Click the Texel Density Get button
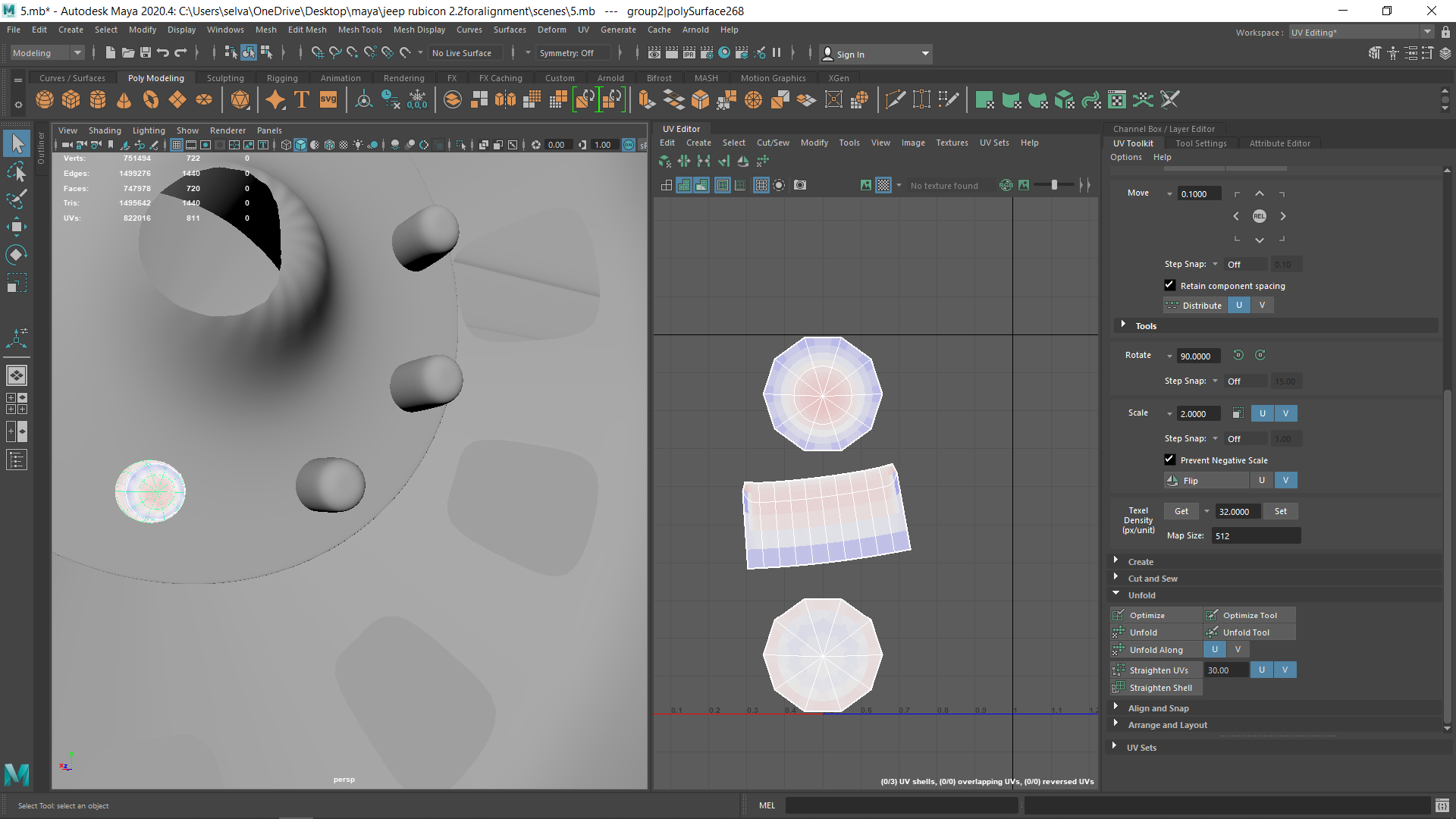 (1181, 511)
